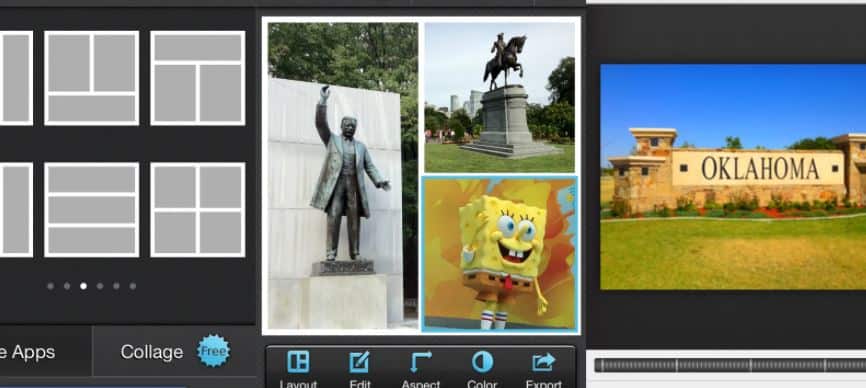Pick the two-by-two grid layout
866x388 pixels.
pyautogui.click(x=198, y=210)
